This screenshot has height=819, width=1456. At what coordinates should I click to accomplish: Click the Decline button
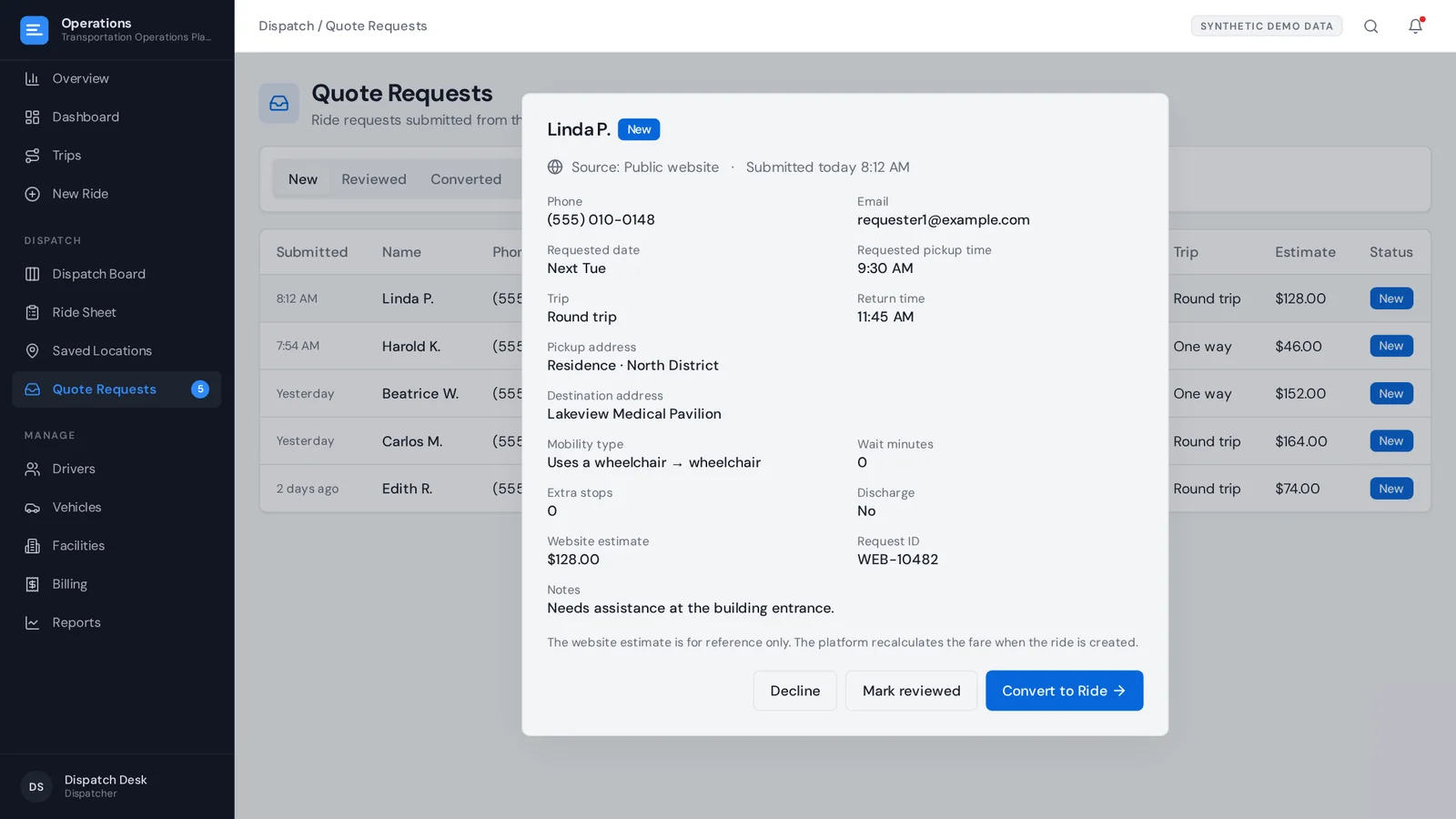click(794, 691)
